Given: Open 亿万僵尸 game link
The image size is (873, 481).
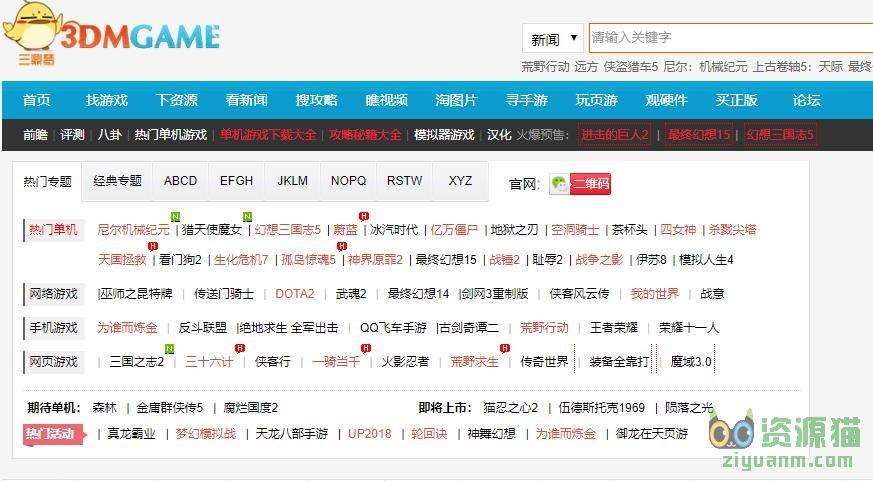Looking at the screenshot, I should [454, 230].
